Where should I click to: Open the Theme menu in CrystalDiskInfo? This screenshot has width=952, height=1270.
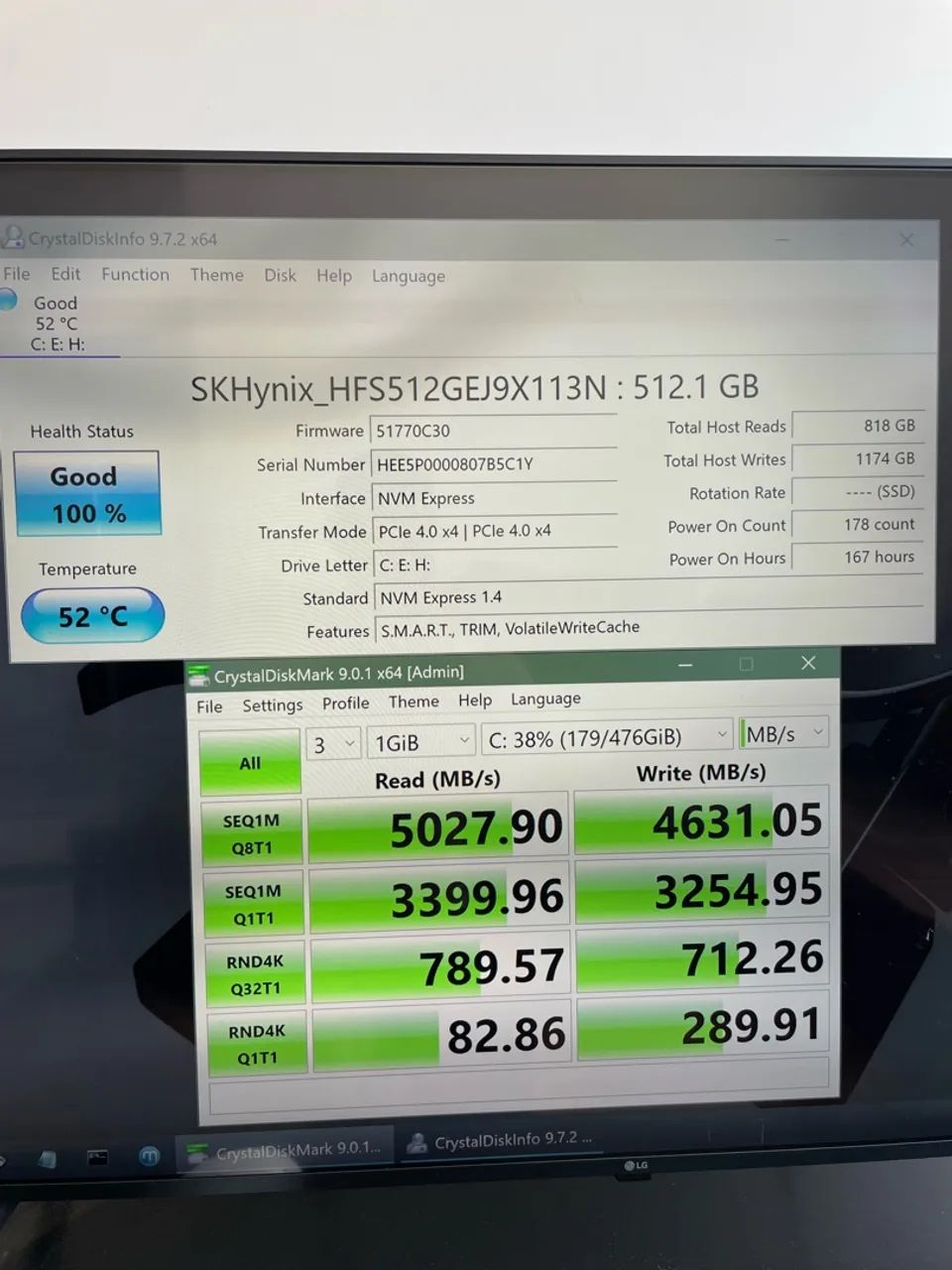coord(216,275)
